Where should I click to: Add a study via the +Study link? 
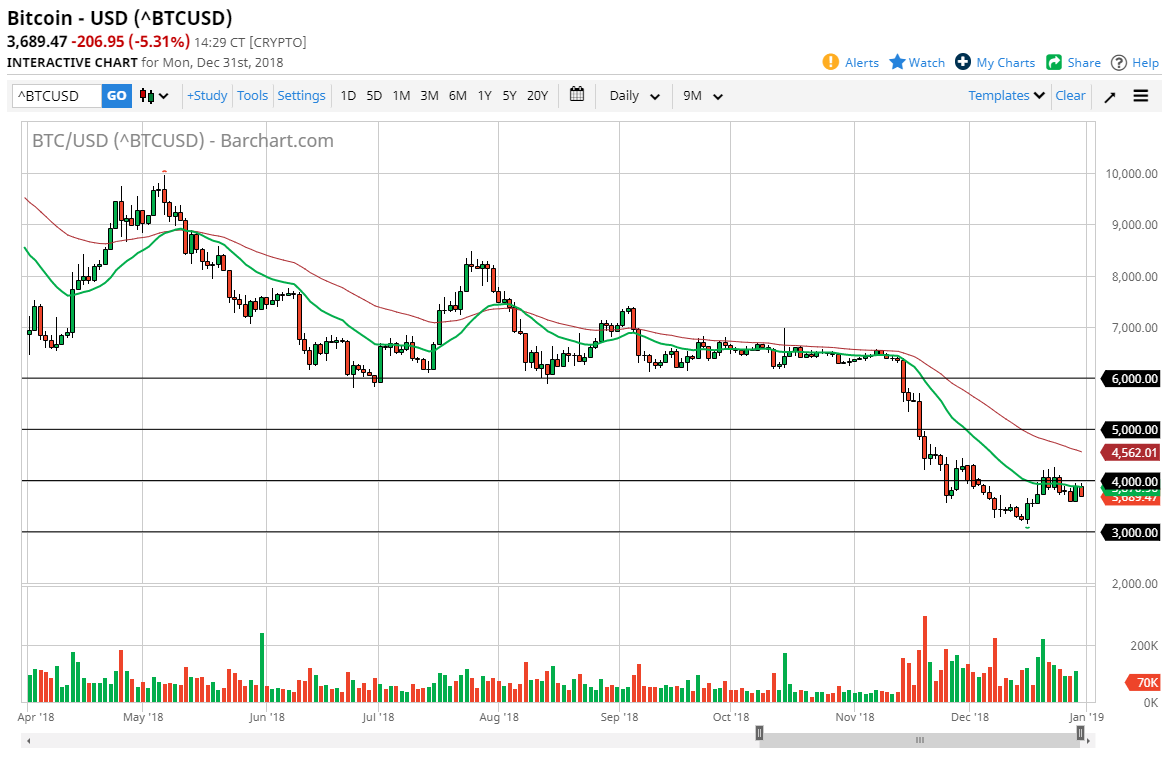206,95
